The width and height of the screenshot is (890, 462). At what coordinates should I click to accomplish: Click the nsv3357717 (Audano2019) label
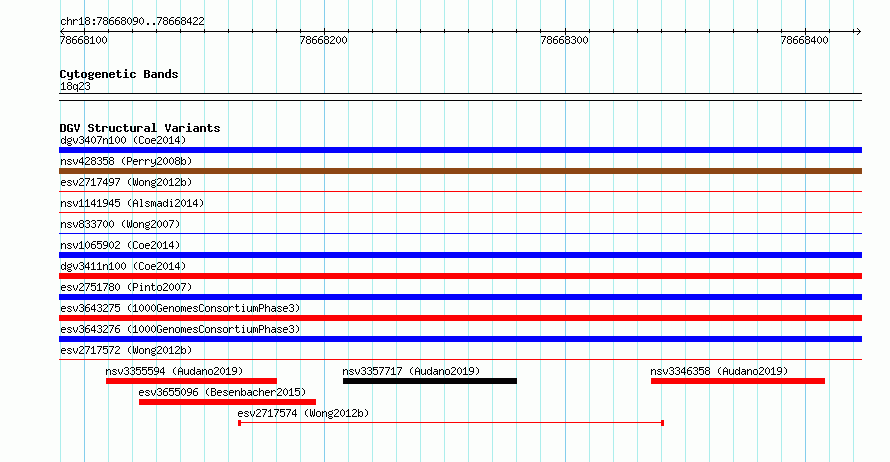[x=411, y=371]
